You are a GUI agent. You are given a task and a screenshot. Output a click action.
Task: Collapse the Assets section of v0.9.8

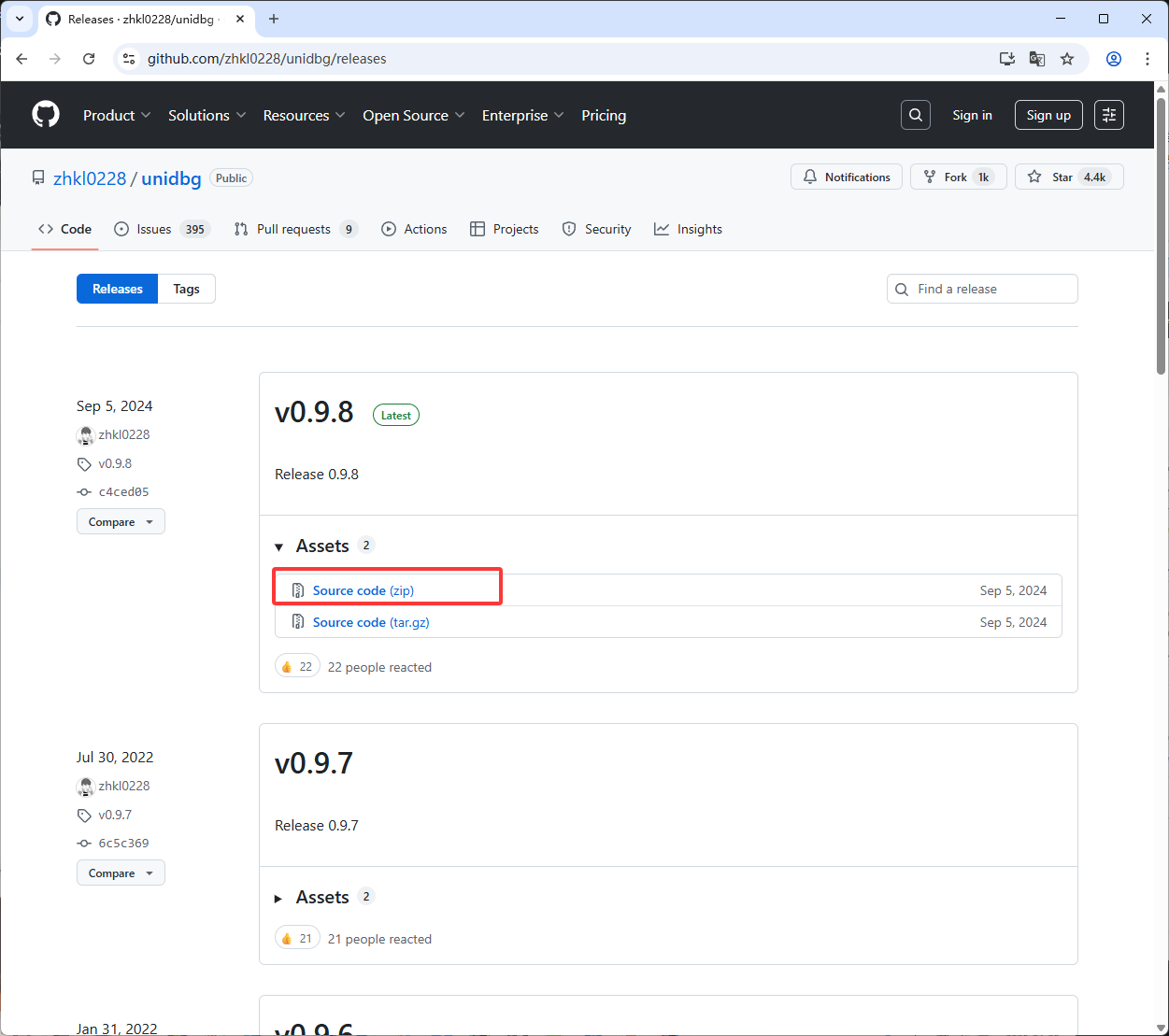(278, 546)
